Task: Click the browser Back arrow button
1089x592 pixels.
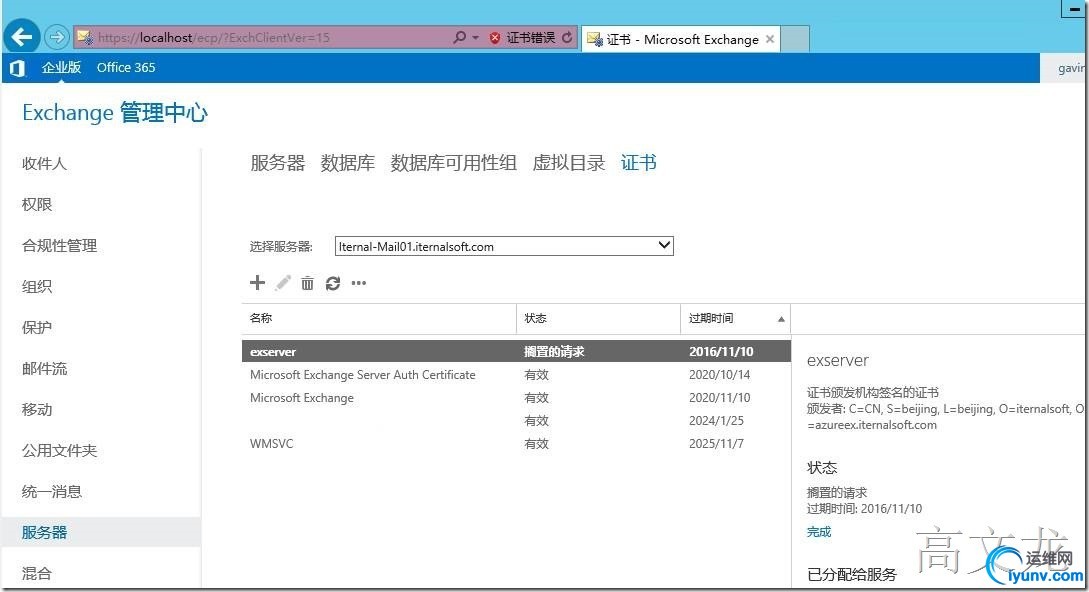Action: click(22, 37)
